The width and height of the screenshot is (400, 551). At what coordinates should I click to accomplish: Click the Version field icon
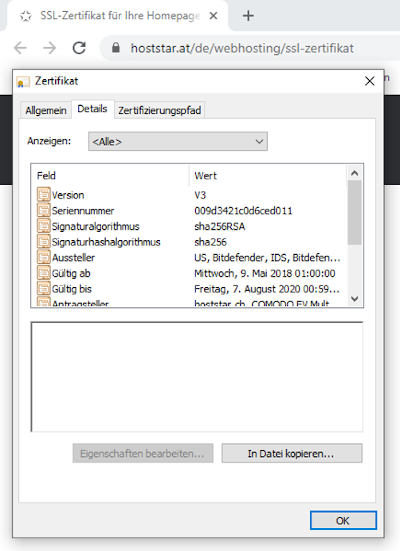44,194
